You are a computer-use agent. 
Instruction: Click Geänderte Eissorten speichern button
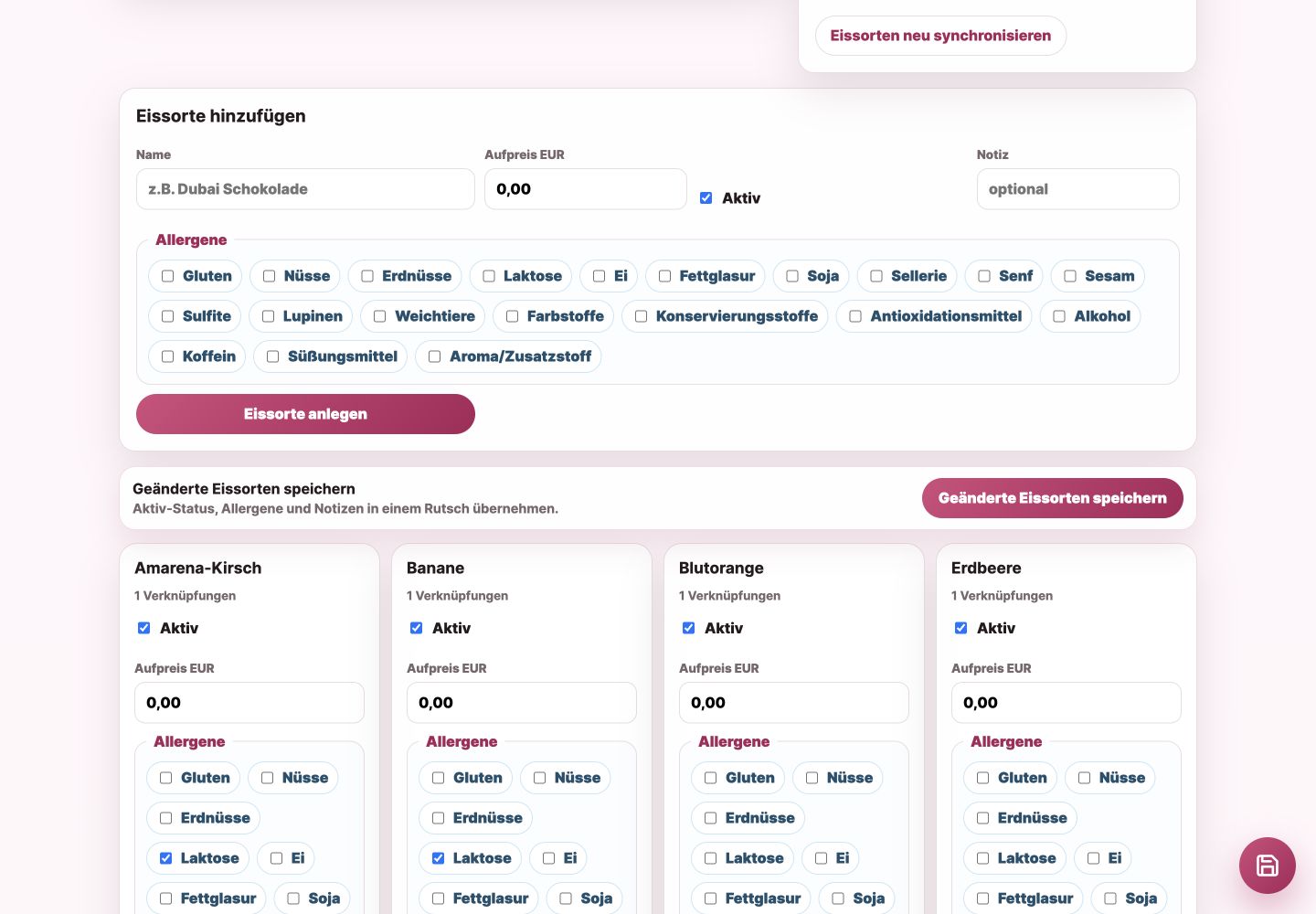(1052, 498)
